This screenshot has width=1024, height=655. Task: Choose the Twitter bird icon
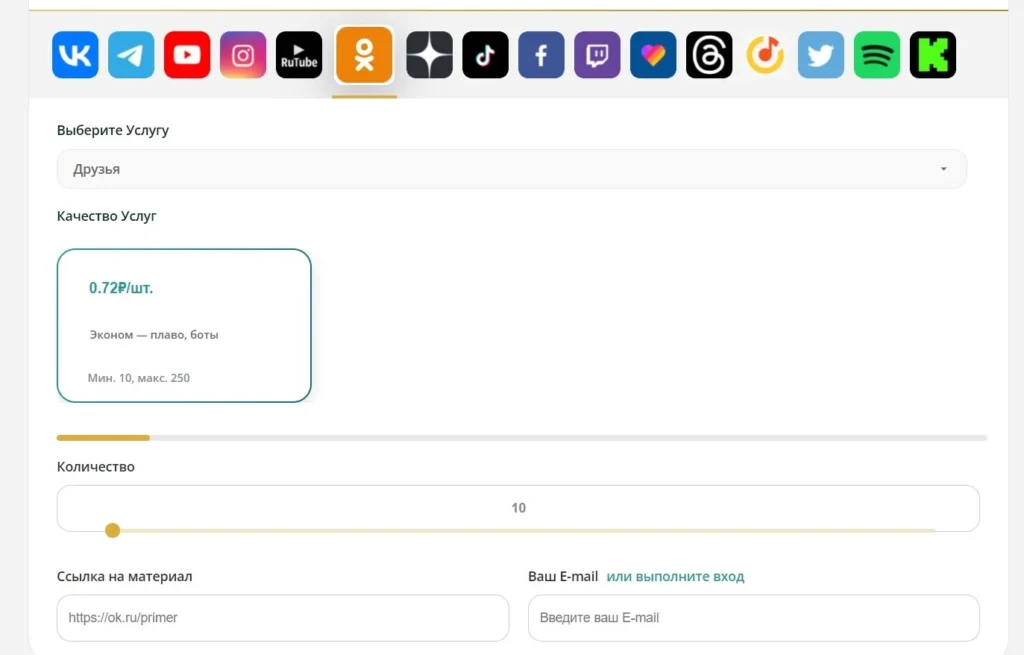click(821, 55)
